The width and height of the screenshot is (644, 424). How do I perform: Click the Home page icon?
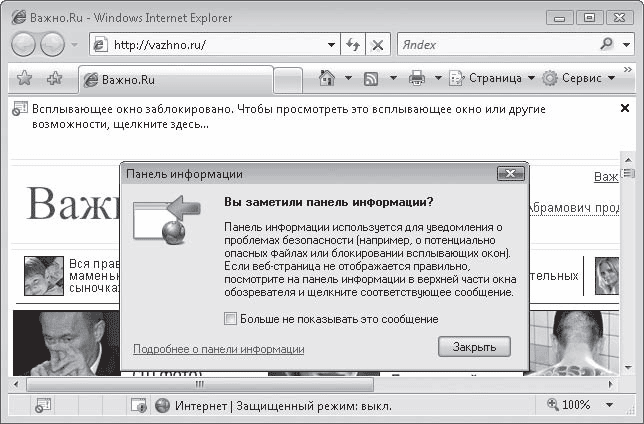[x=326, y=77]
